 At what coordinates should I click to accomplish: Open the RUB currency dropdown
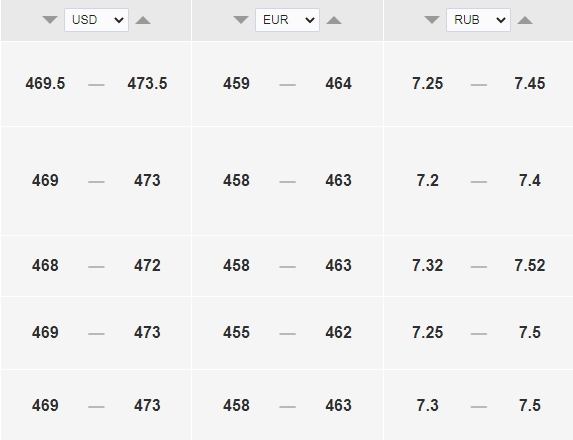click(478, 20)
